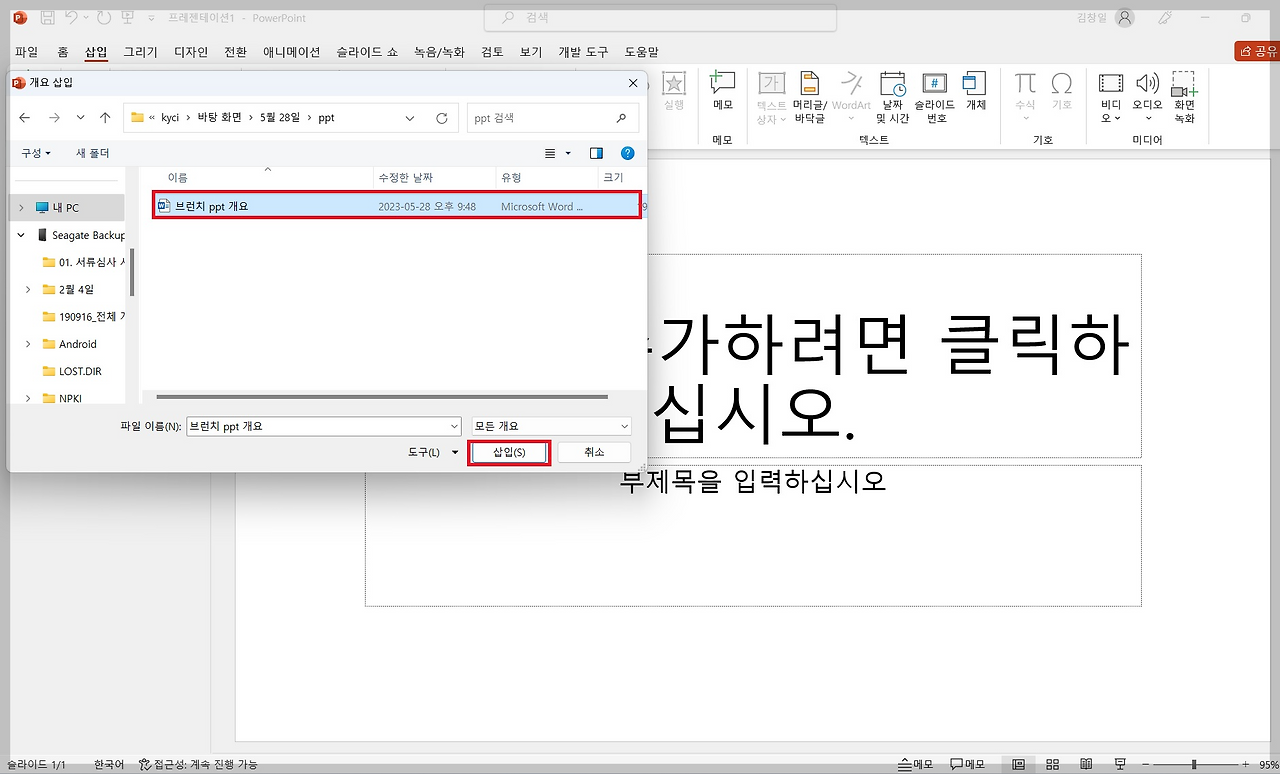Viewport: 1280px width, 774px height.
Task: Open the 구성 organize dropdown
Action: pos(36,153)
